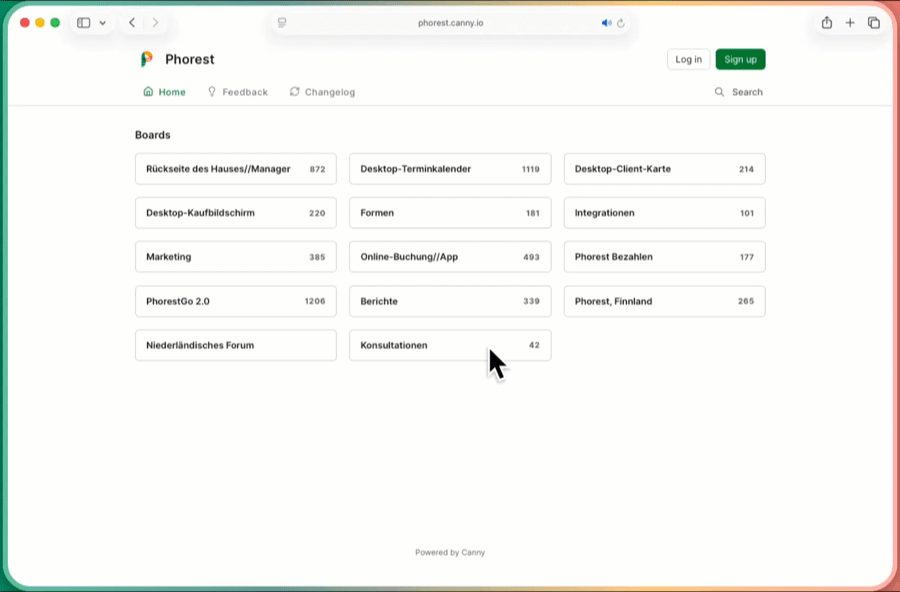Select the Home tab

[165, 92]
